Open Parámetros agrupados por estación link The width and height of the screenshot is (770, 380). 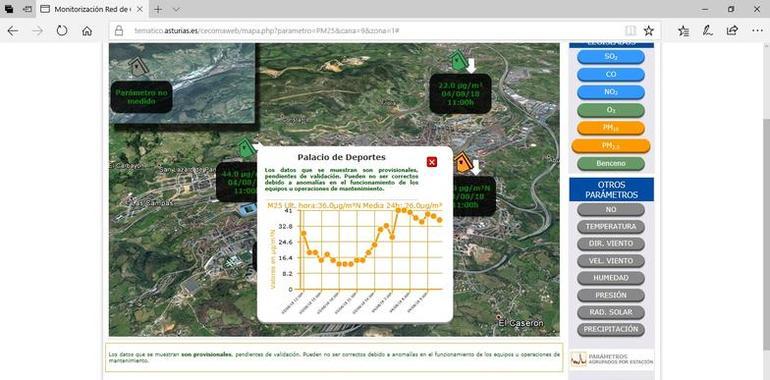coord(612,359)
